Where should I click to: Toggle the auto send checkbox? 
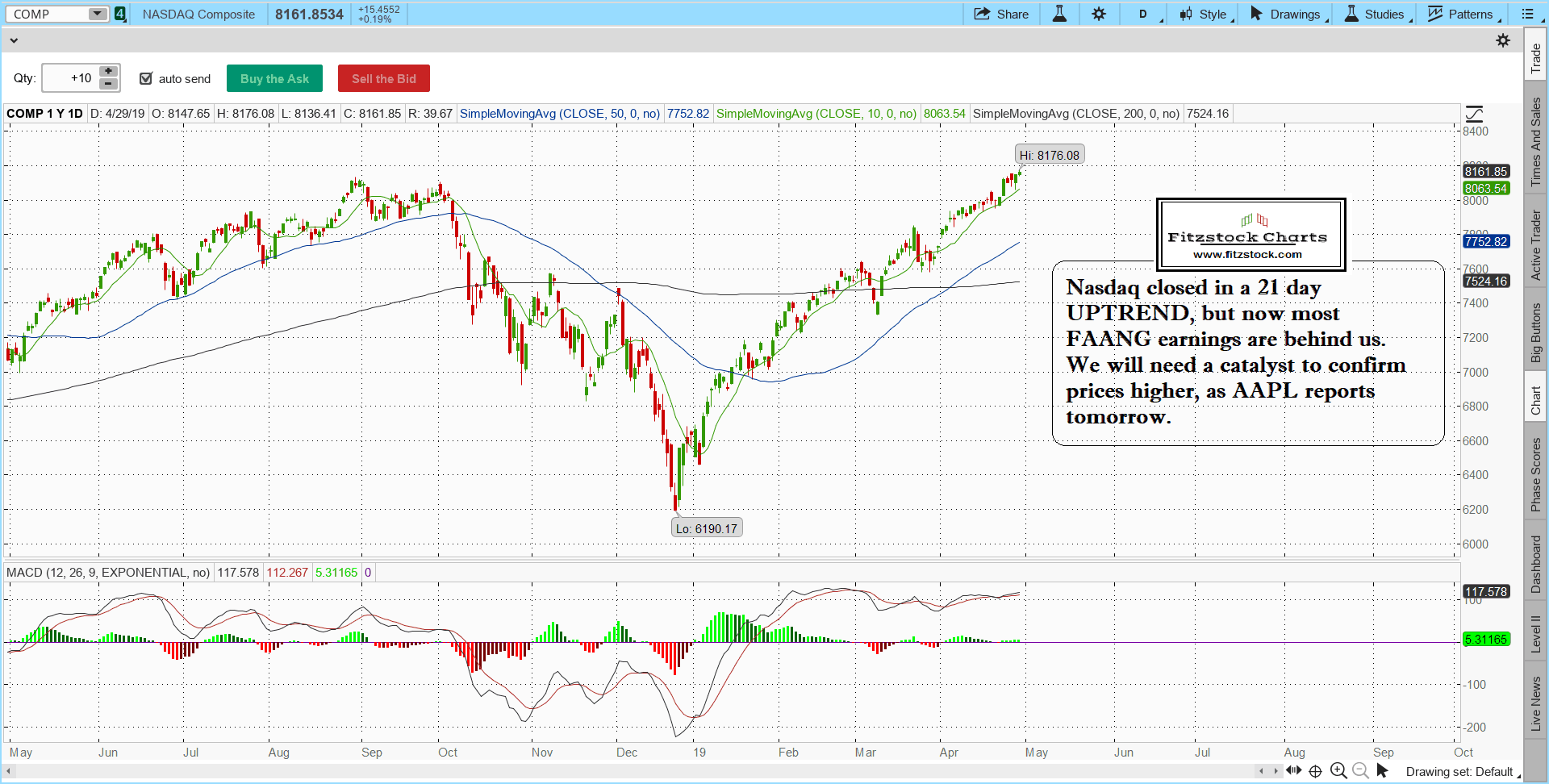[146, 78]
